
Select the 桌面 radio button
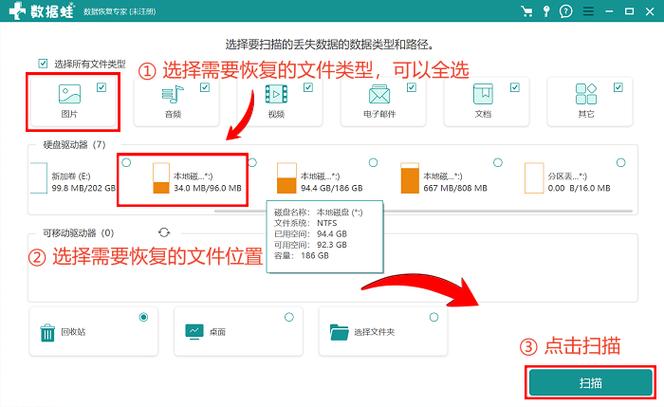(289, 317)
